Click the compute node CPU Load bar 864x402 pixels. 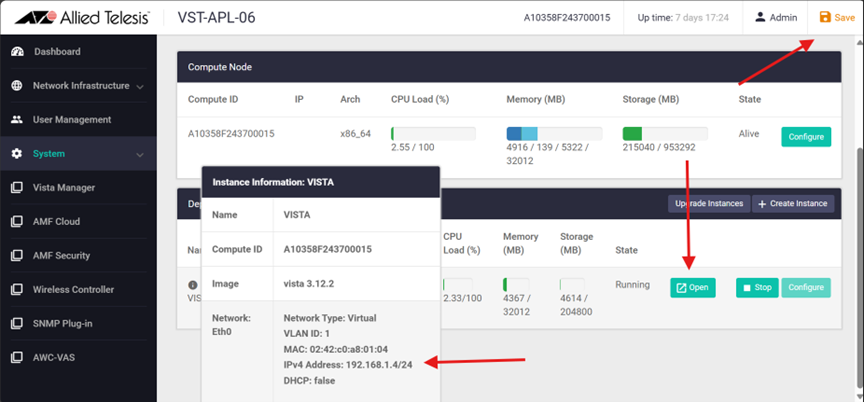pos(433,134)
